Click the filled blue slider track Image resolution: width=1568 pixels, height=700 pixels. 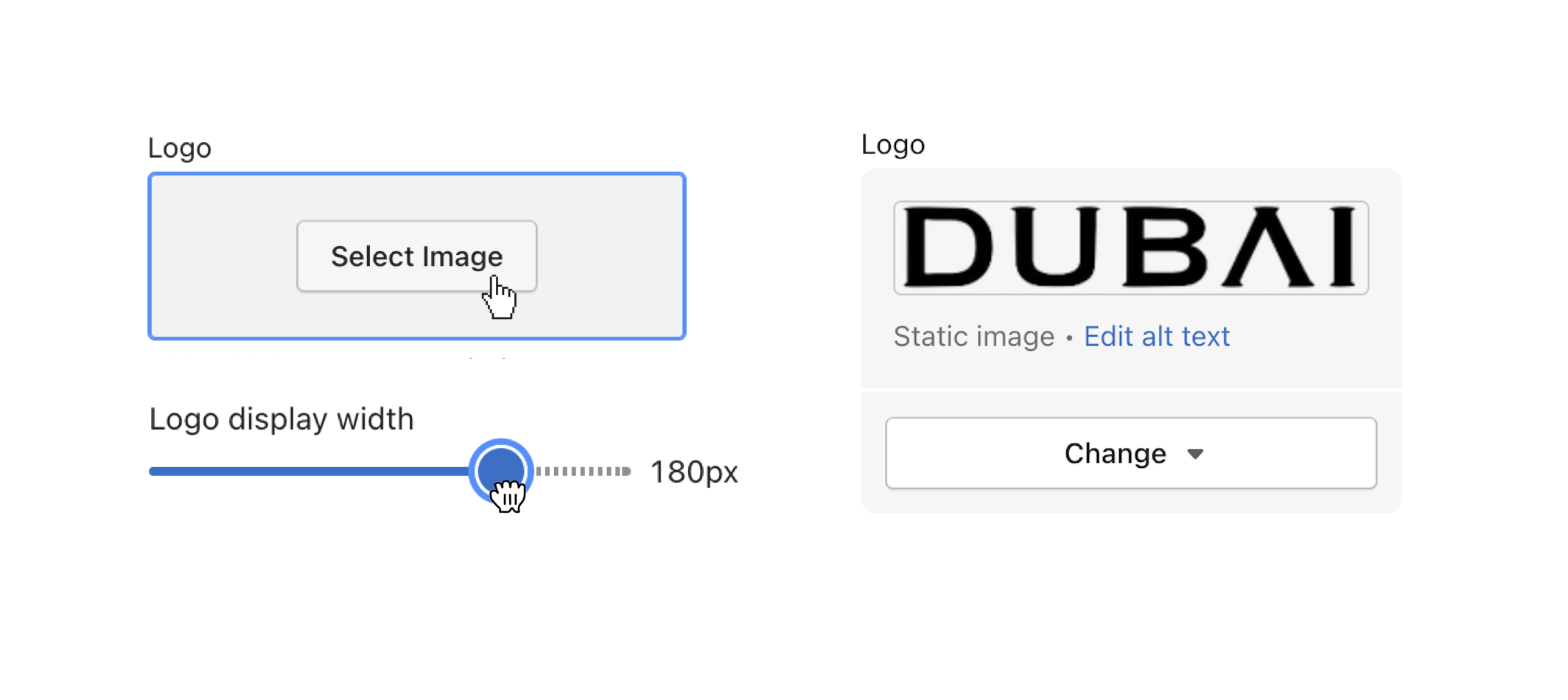[x=309, y=471]
